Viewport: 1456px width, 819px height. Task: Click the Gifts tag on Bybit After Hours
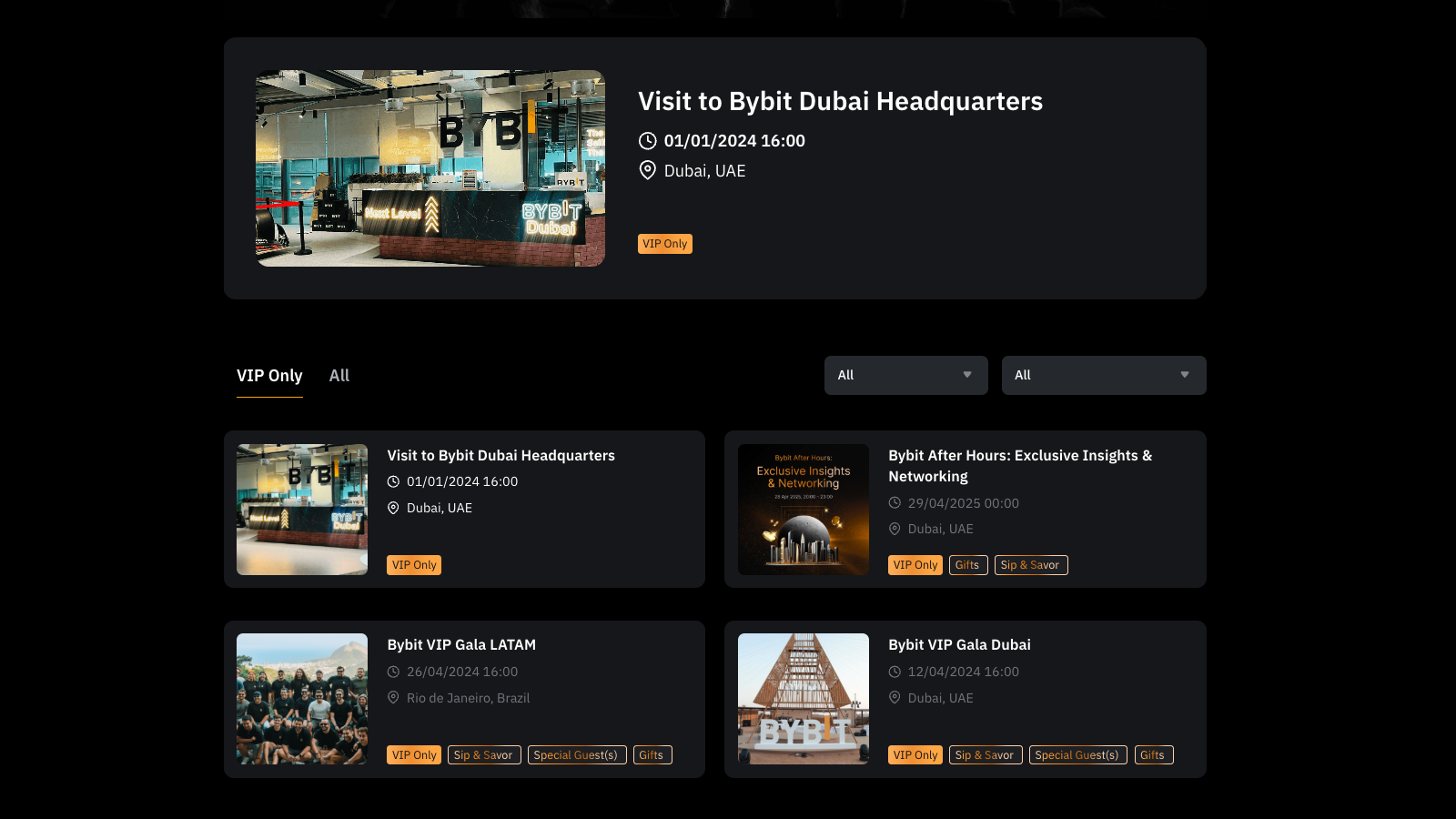tap(968, 564)
